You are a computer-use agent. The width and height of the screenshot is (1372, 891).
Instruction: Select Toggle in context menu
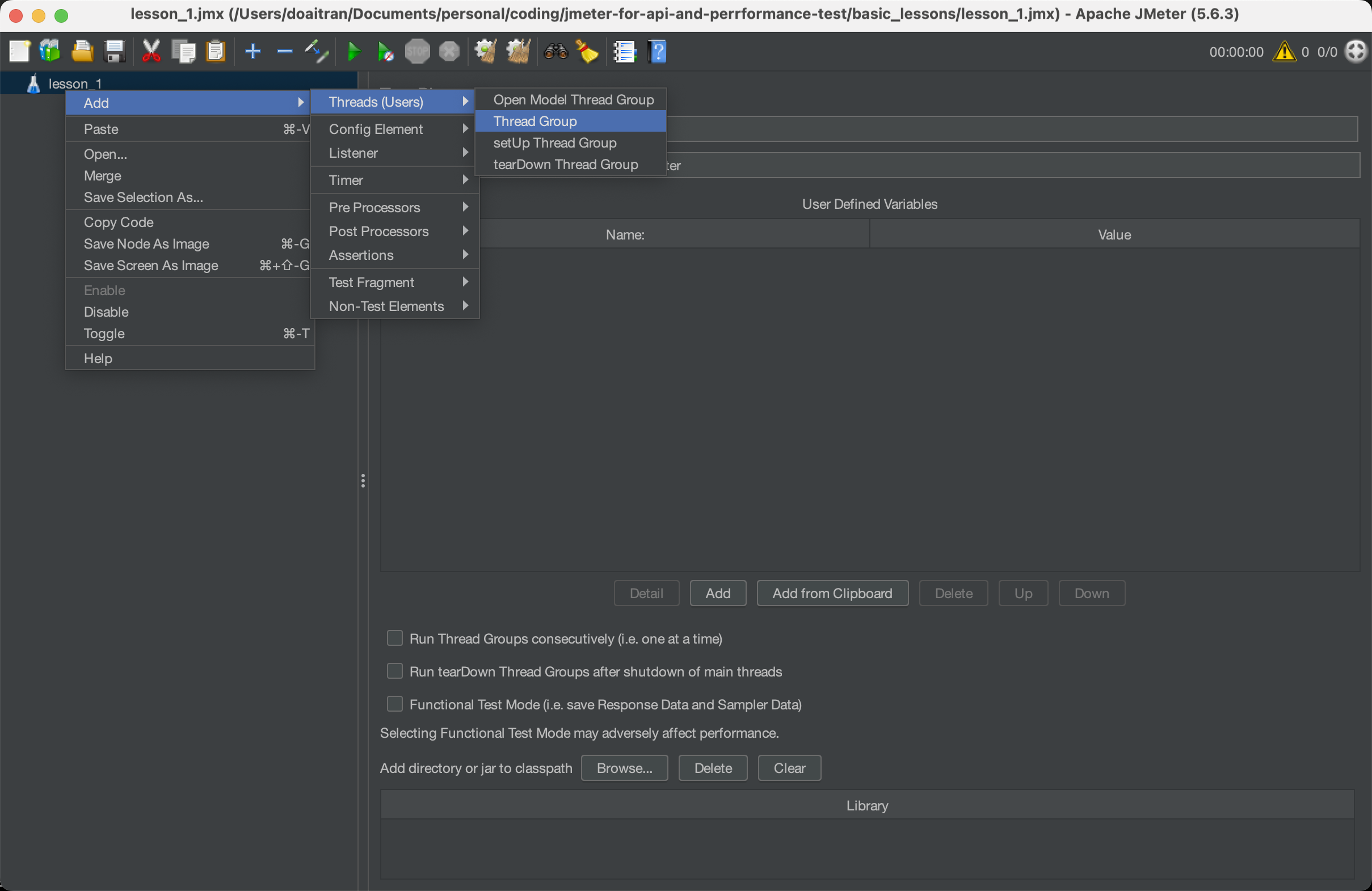pyautogui.click(x=190, y=333)
